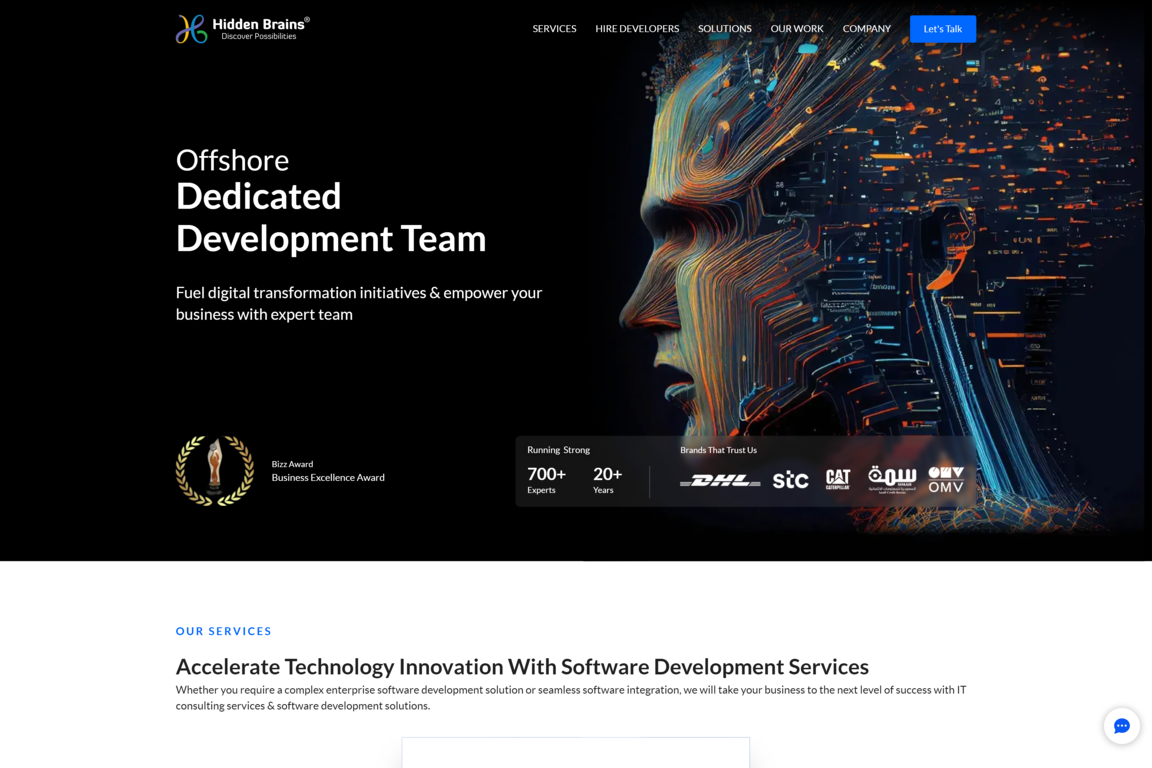Image resolution: width=1152 pixels, height=768 pixels.
Task: Click the 700+ Experts statistic
Action: pyautogui.click(x=546, y=480)
